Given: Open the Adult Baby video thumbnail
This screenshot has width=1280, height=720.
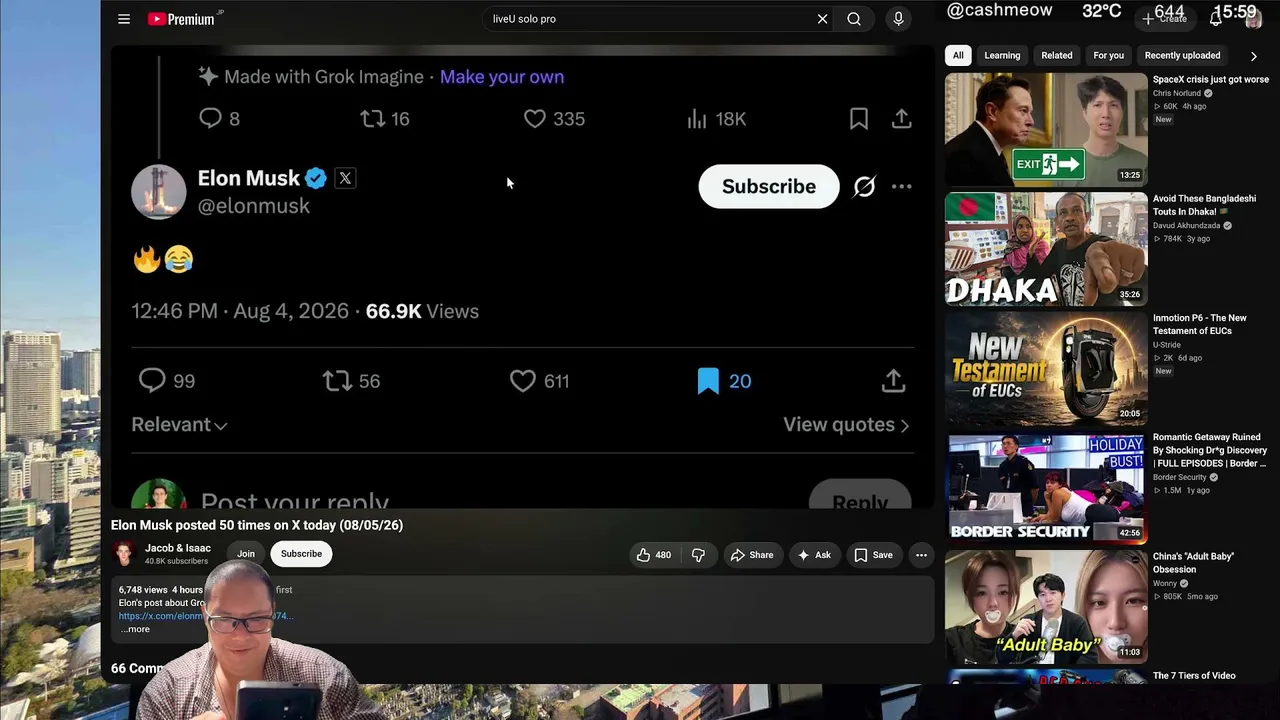Looking at the screenshot, I should 1046,606.
